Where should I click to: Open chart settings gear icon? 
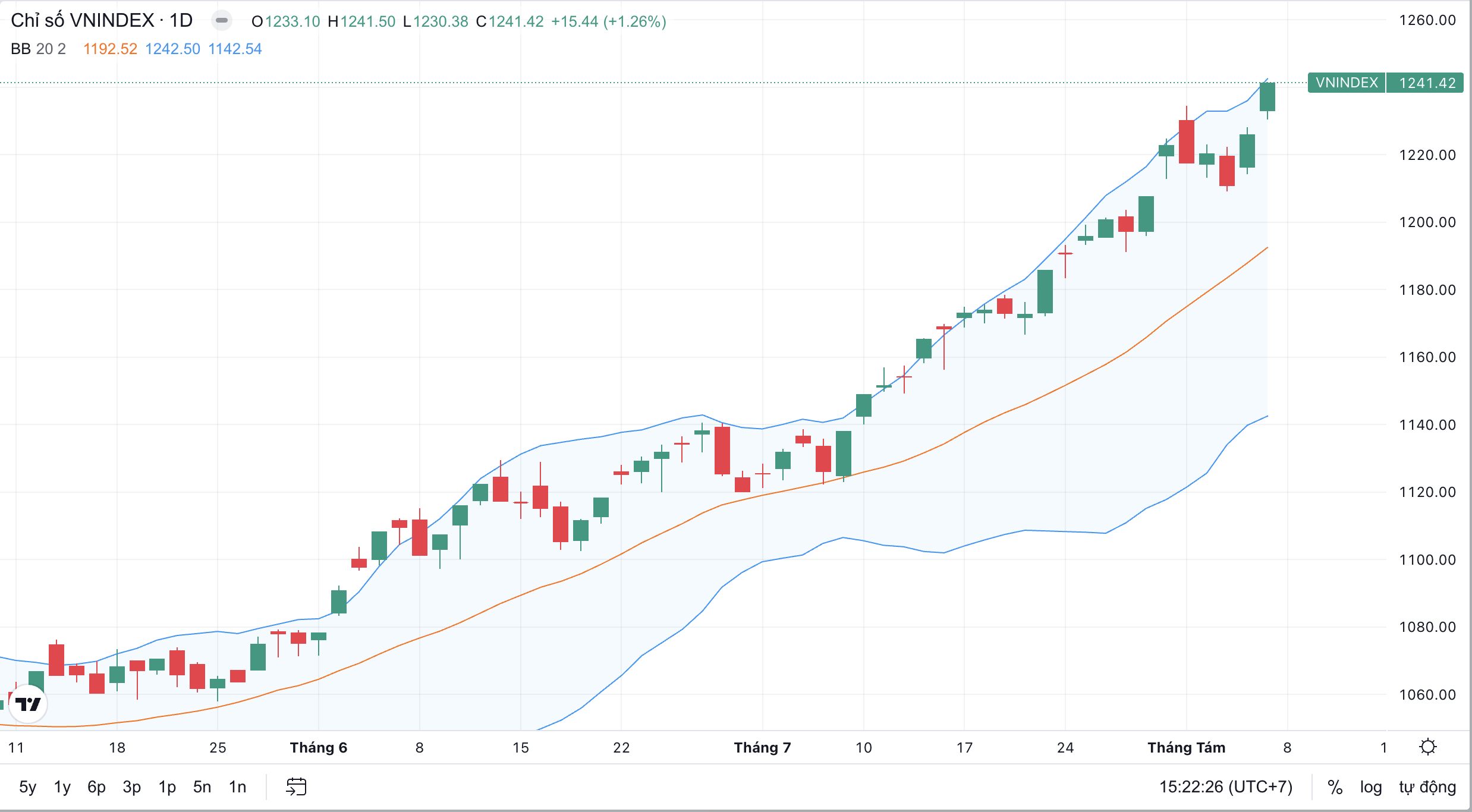[1427, 747]
